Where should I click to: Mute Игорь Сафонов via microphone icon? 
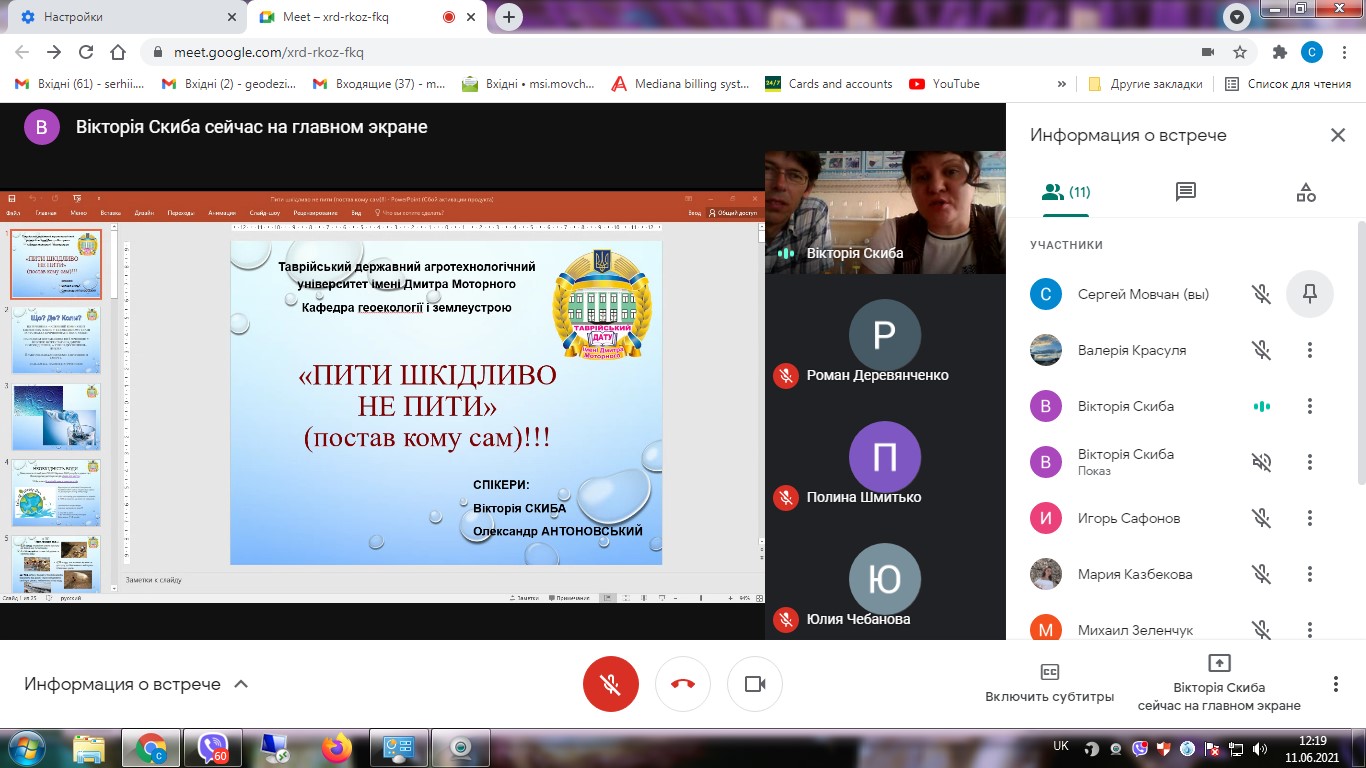[x=1261, y=518]
